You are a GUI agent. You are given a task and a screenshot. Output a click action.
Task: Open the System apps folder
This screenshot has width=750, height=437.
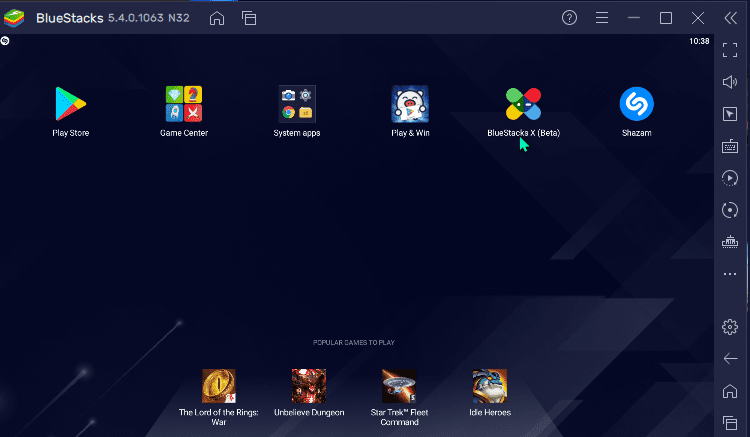[x=297, y=104]
